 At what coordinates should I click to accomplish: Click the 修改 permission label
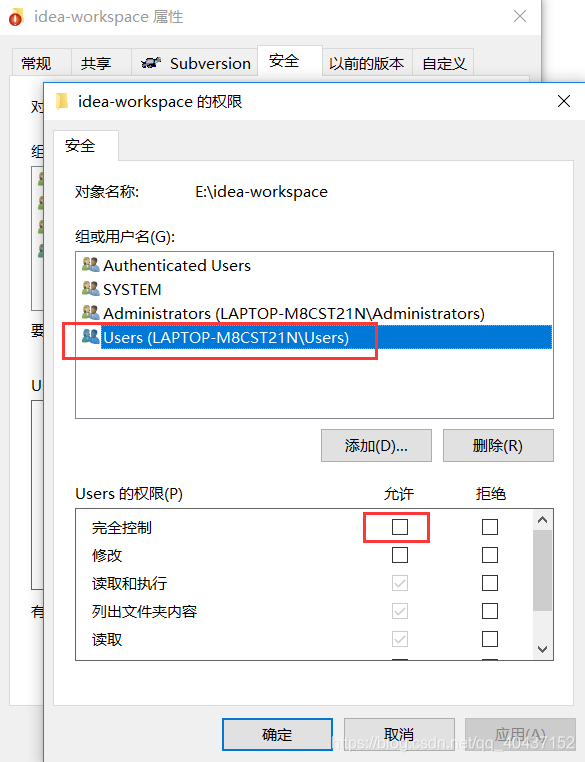coord(107,555)
